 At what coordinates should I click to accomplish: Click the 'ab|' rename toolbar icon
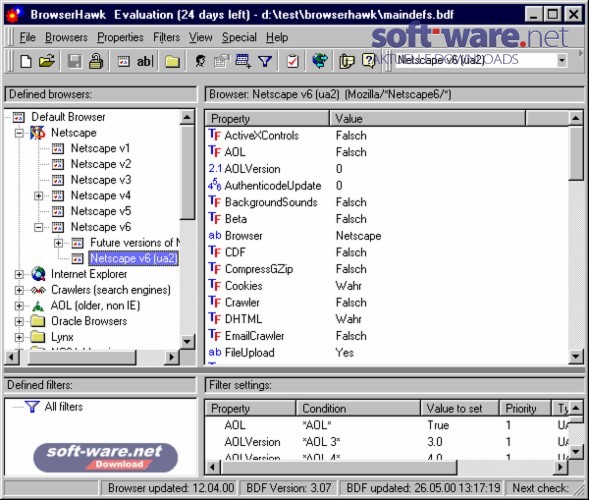point(145,61)
